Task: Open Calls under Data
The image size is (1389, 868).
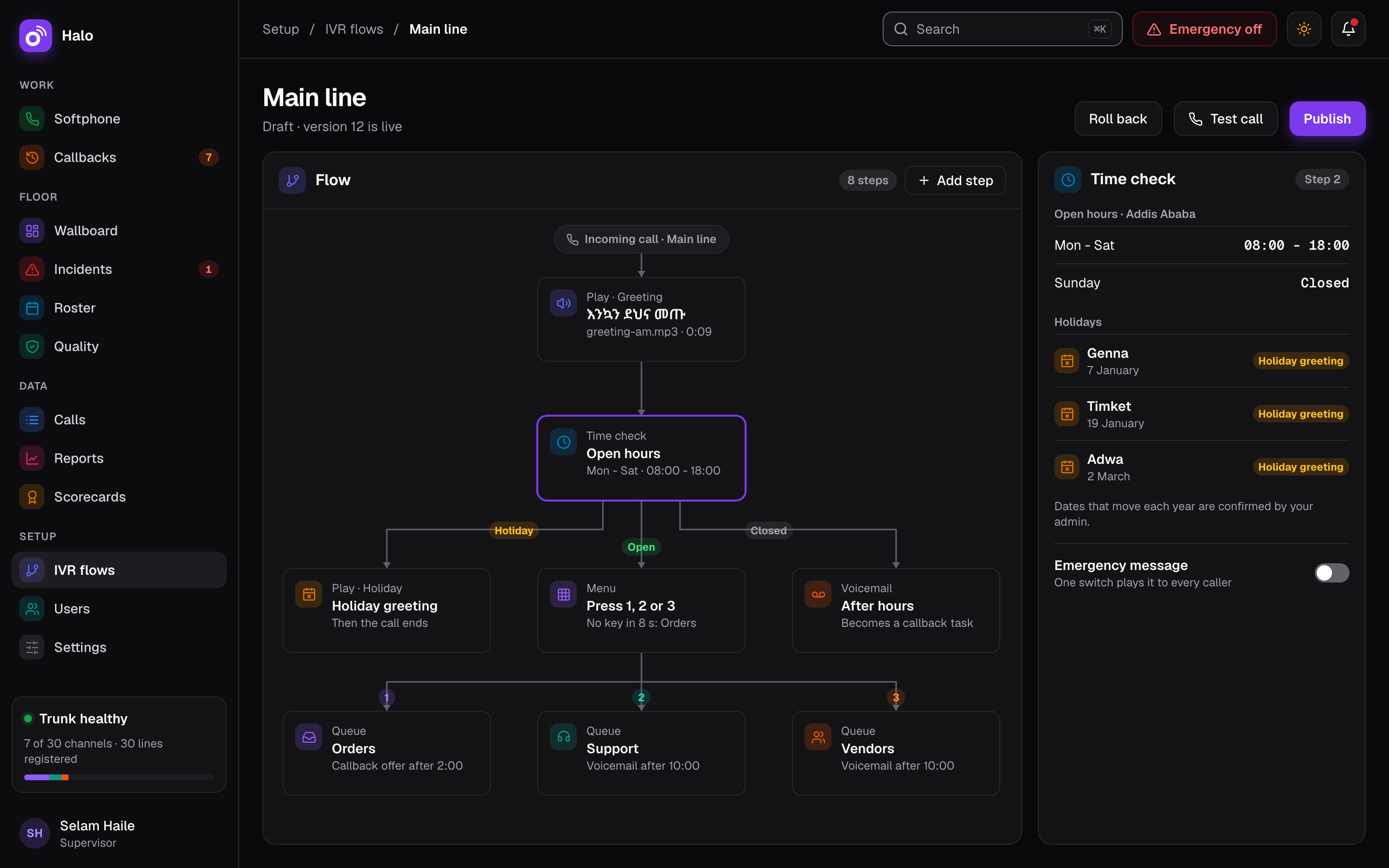Action: click(x=119, y=420)
